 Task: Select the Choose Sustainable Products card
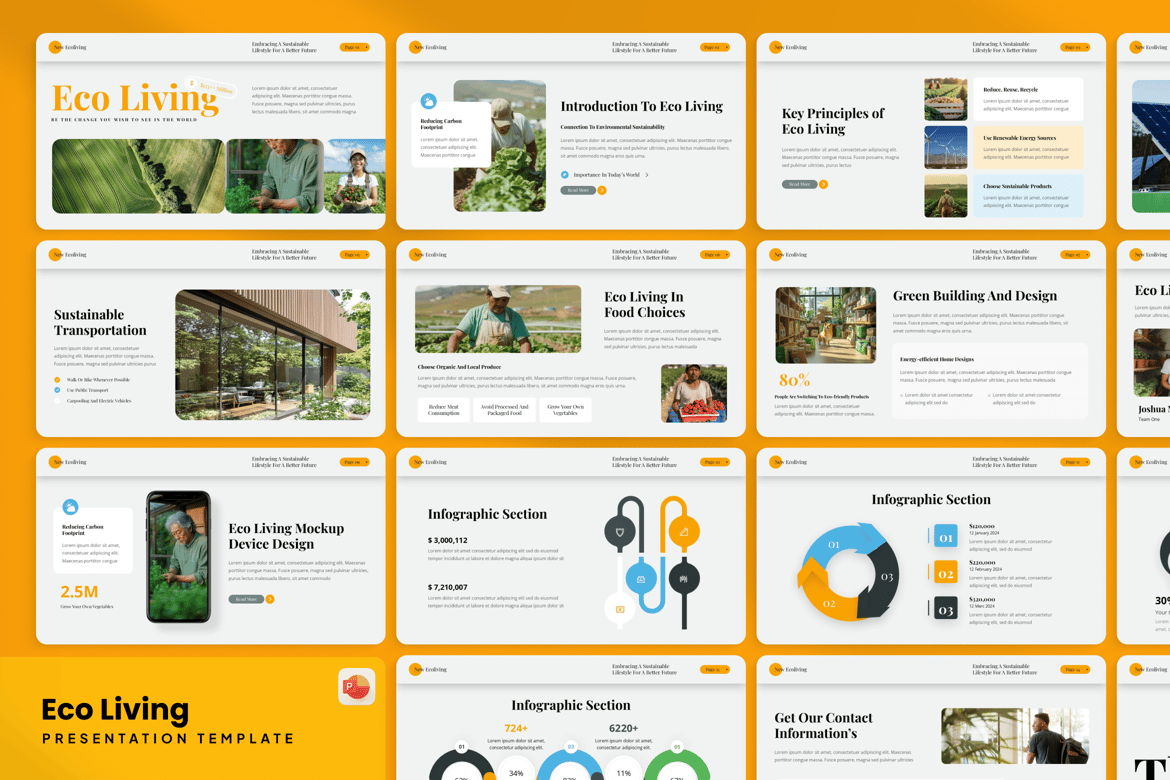tap(1028, 196)
